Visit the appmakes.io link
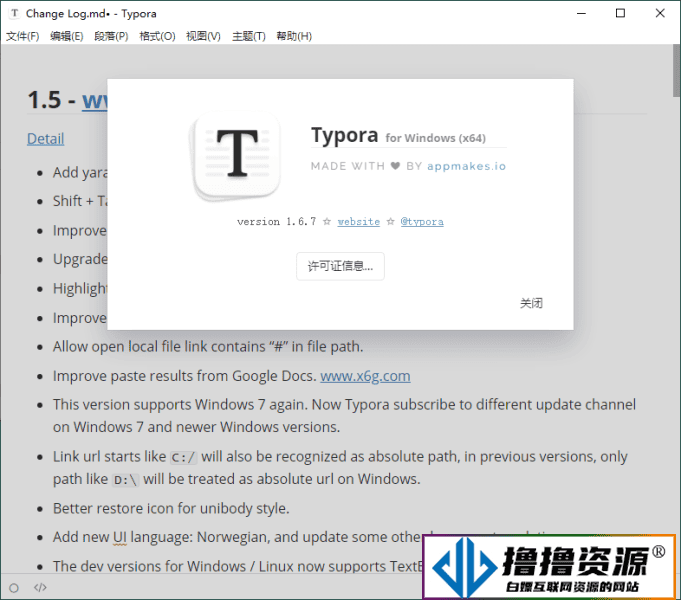Viewport: 681px width, 600px height. pos(466,166)
